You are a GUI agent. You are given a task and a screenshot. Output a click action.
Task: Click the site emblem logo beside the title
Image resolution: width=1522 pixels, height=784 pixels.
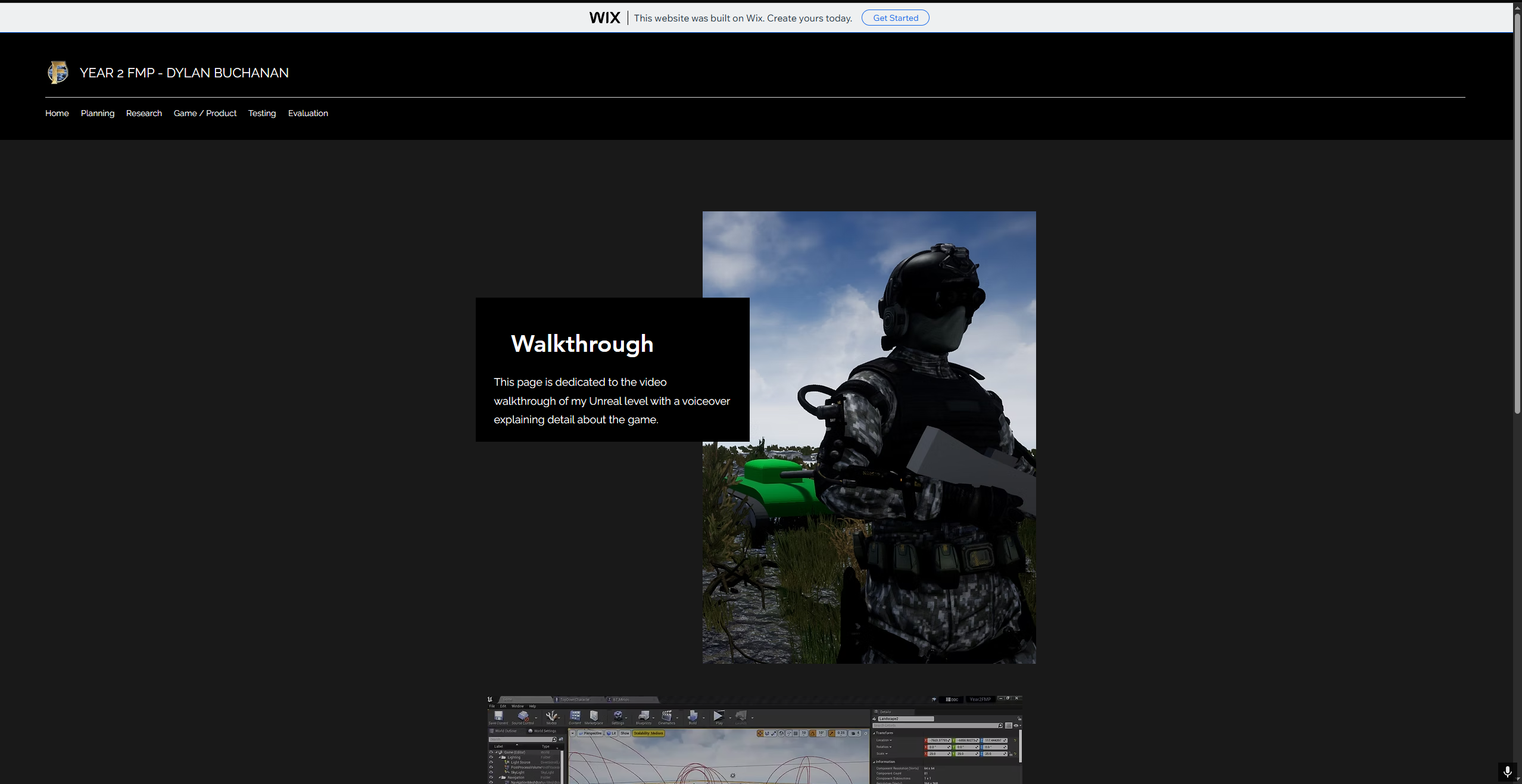[x=58, y=73]
